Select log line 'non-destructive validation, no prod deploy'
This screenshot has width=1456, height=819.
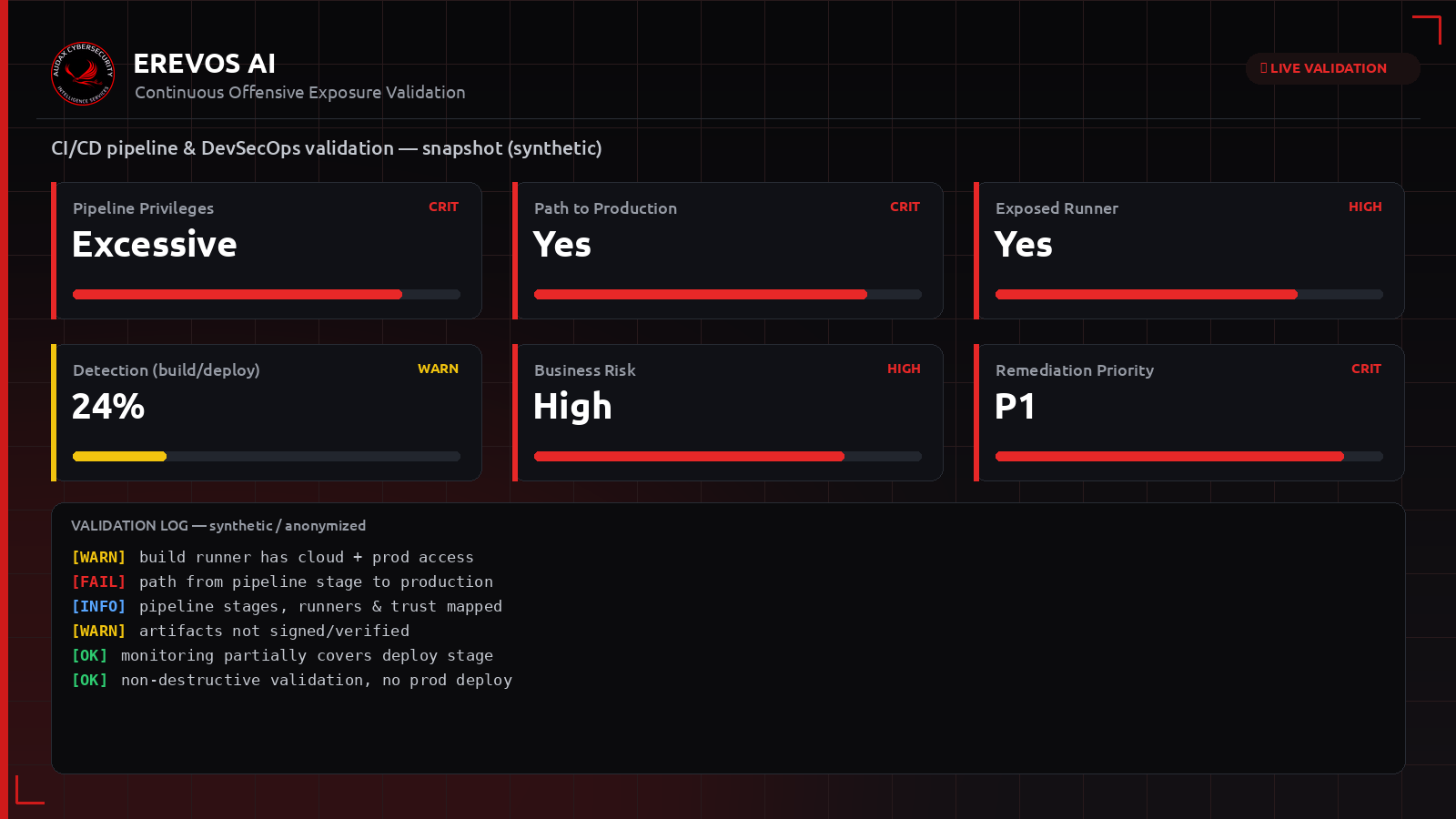292,680
